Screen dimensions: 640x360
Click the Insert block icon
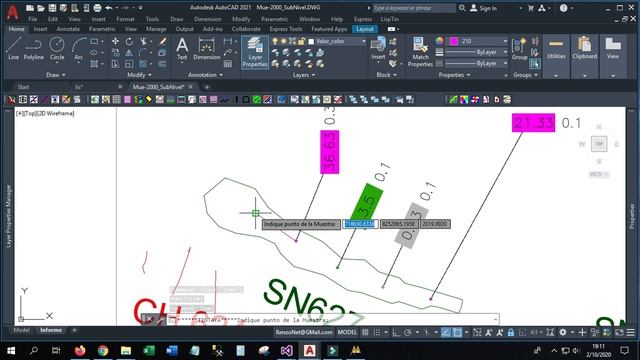(378, 49)
